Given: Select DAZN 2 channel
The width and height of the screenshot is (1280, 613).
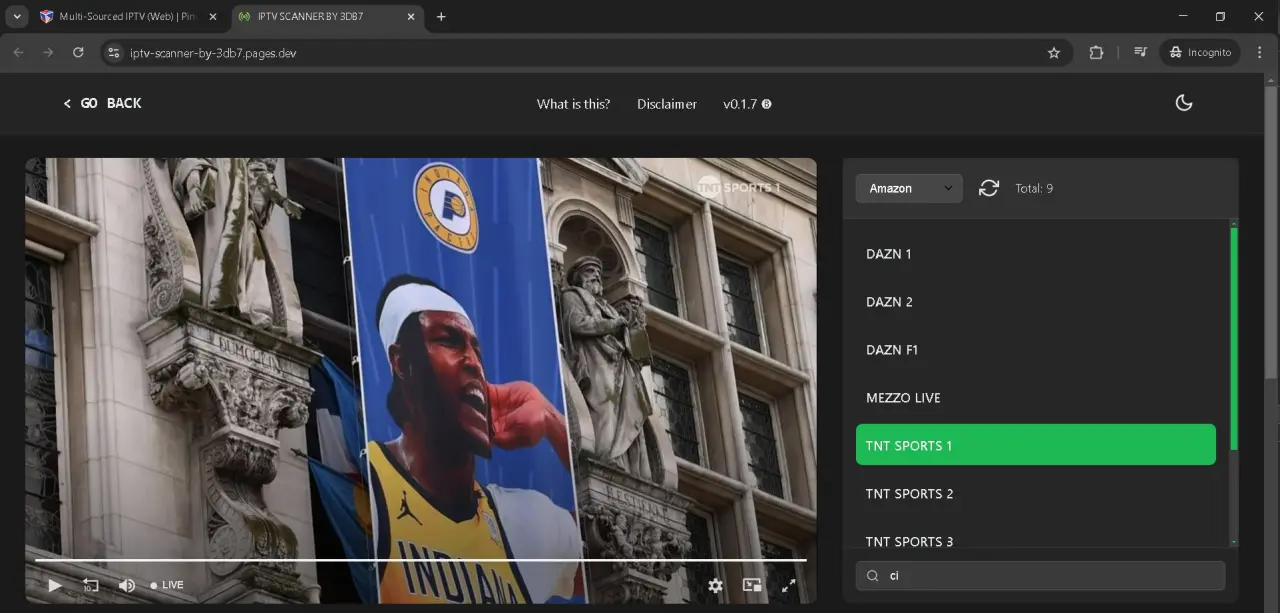Looking at the screenshot, I should pos(1036,302).
